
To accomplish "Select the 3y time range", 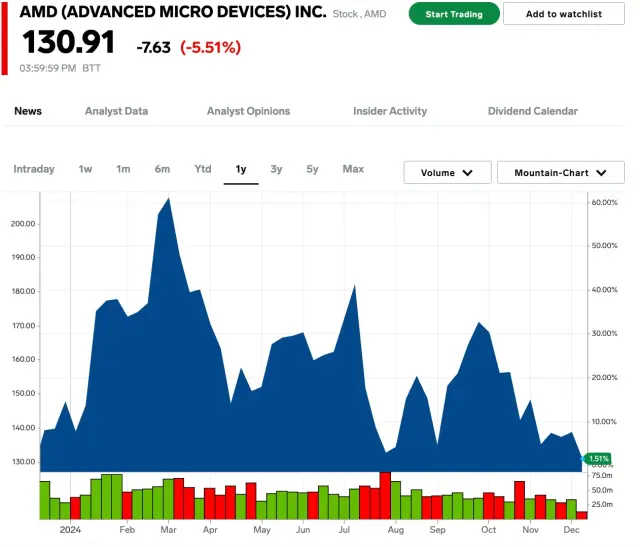I will (276, 169).
